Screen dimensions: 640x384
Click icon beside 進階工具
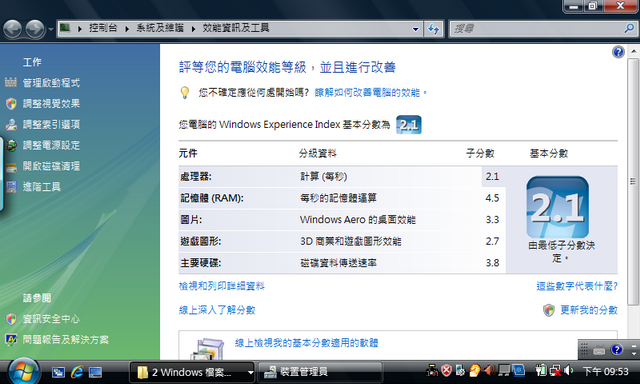(x=11, y=187)
